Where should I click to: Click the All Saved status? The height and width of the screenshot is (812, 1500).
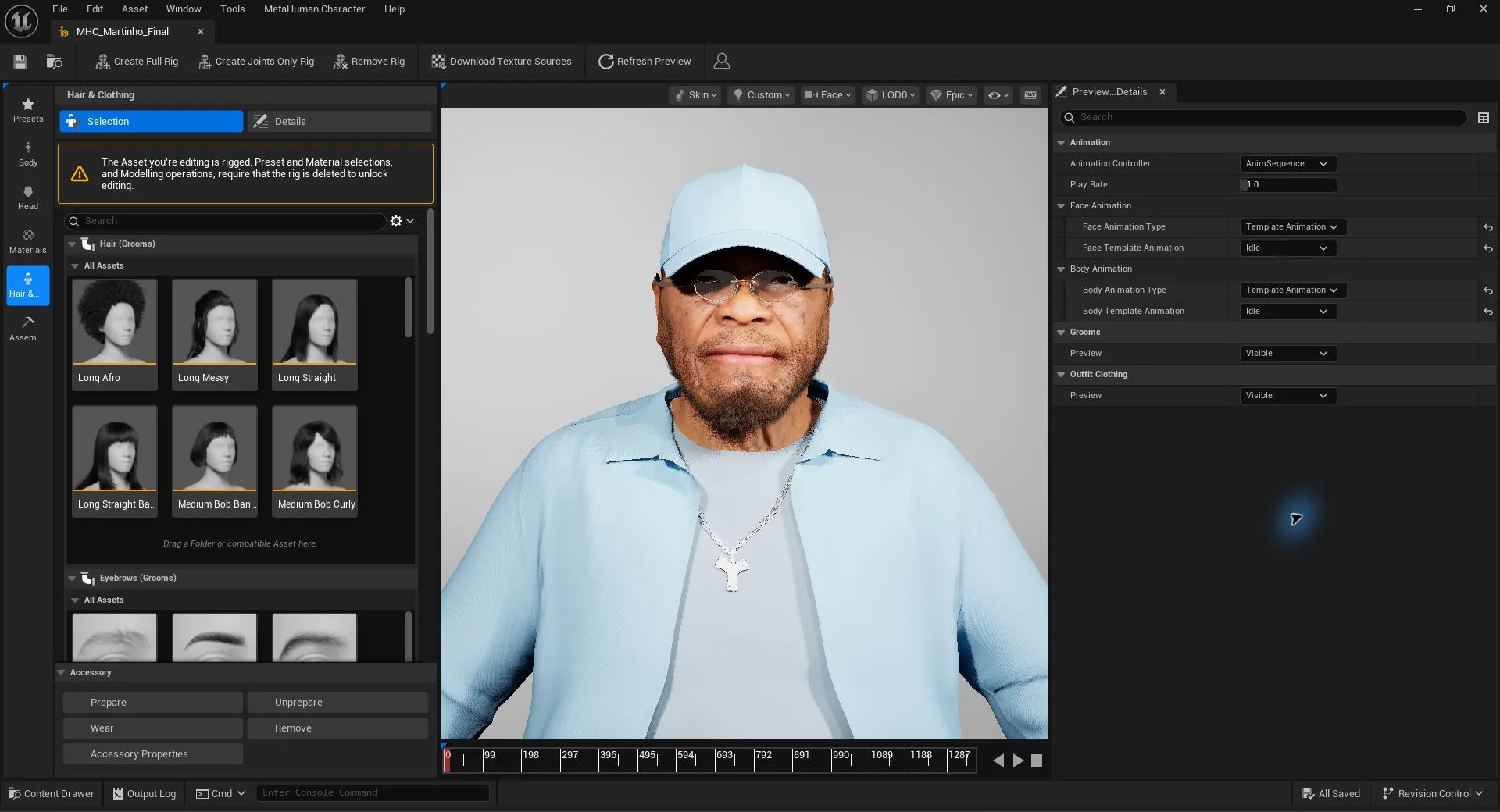1331,793
